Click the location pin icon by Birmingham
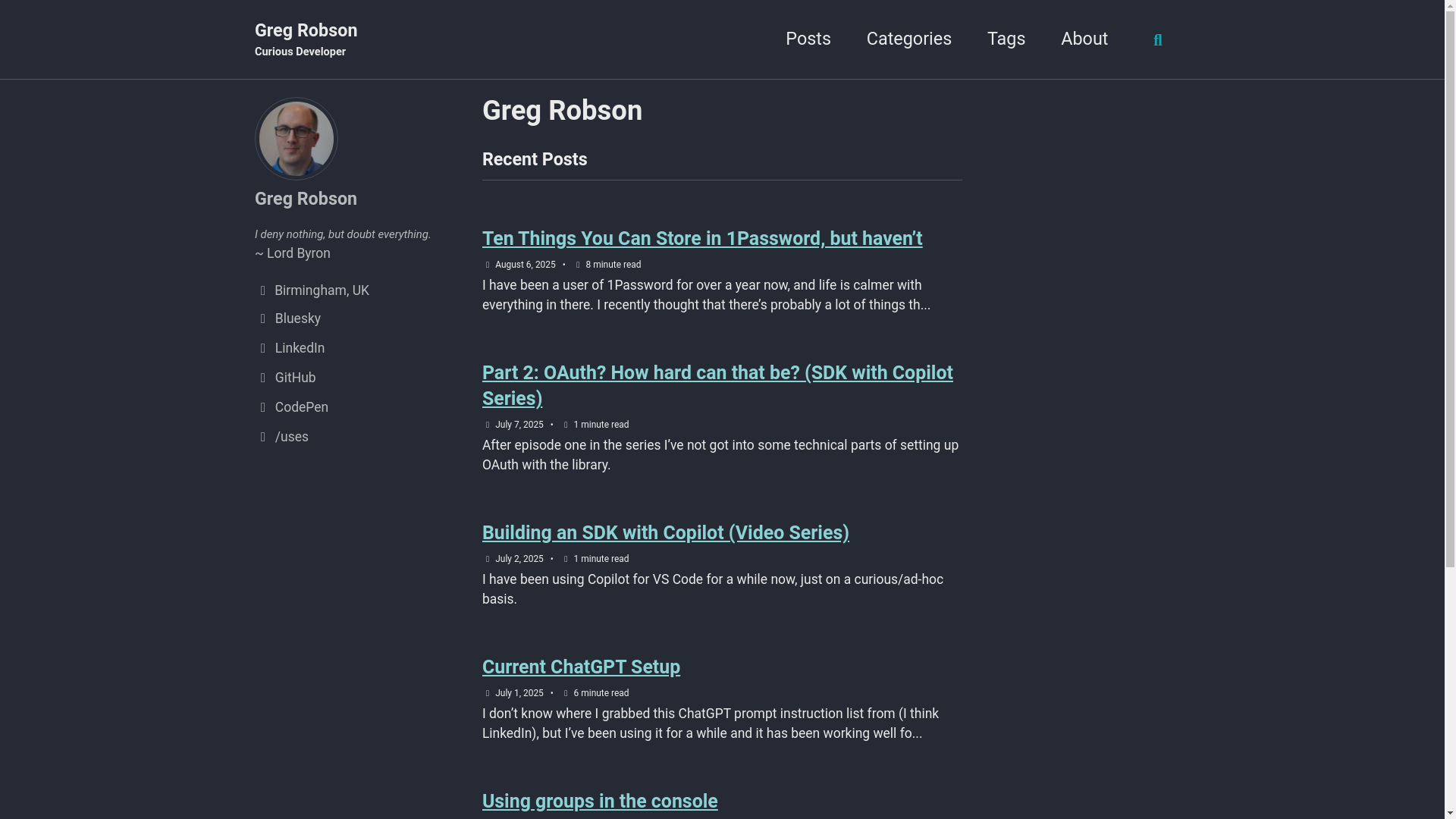Viewport: 1456px width, 819px height. (x=263, y=290)
